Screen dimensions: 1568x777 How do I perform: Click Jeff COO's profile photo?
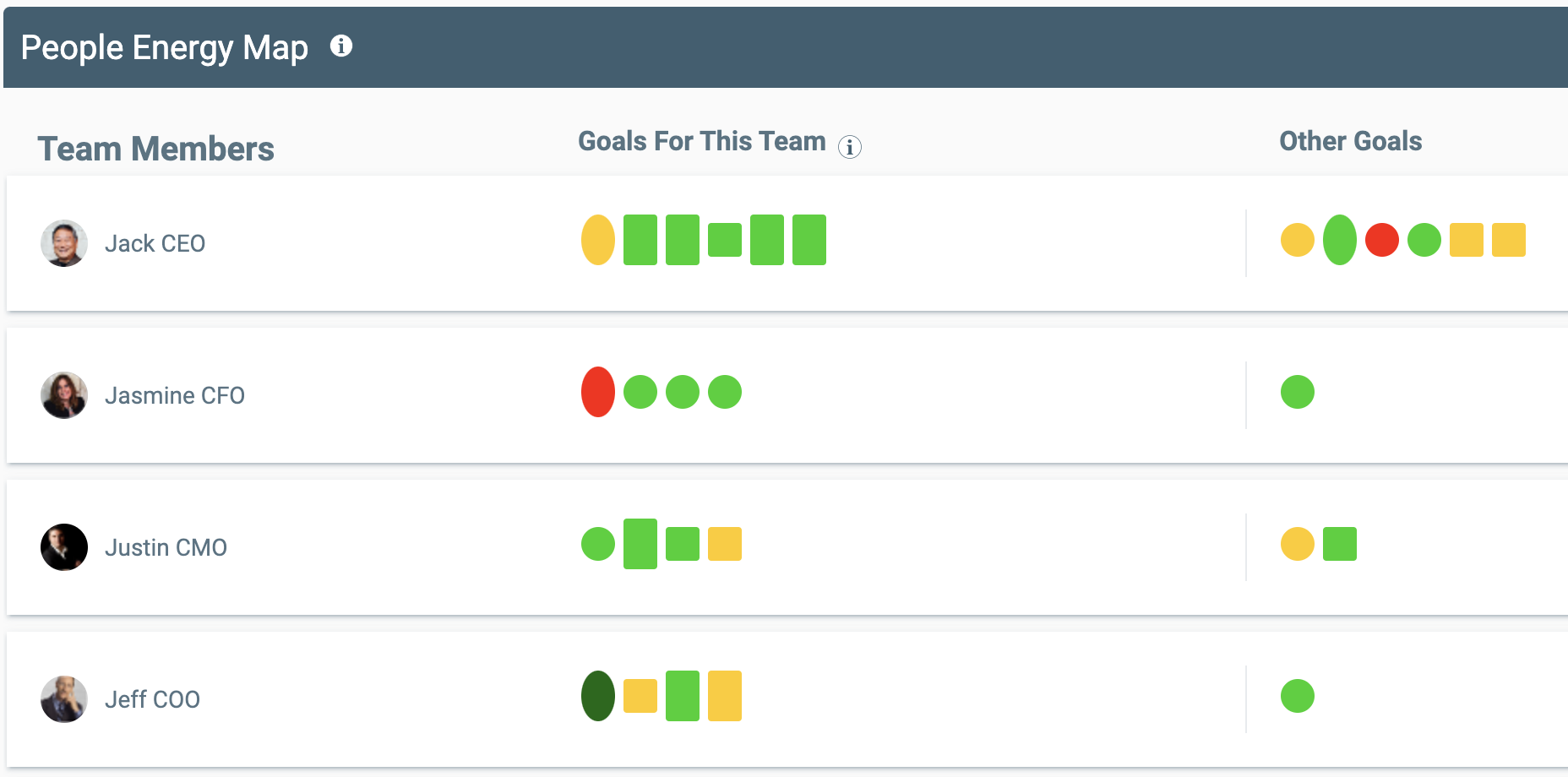coord(64,699)
